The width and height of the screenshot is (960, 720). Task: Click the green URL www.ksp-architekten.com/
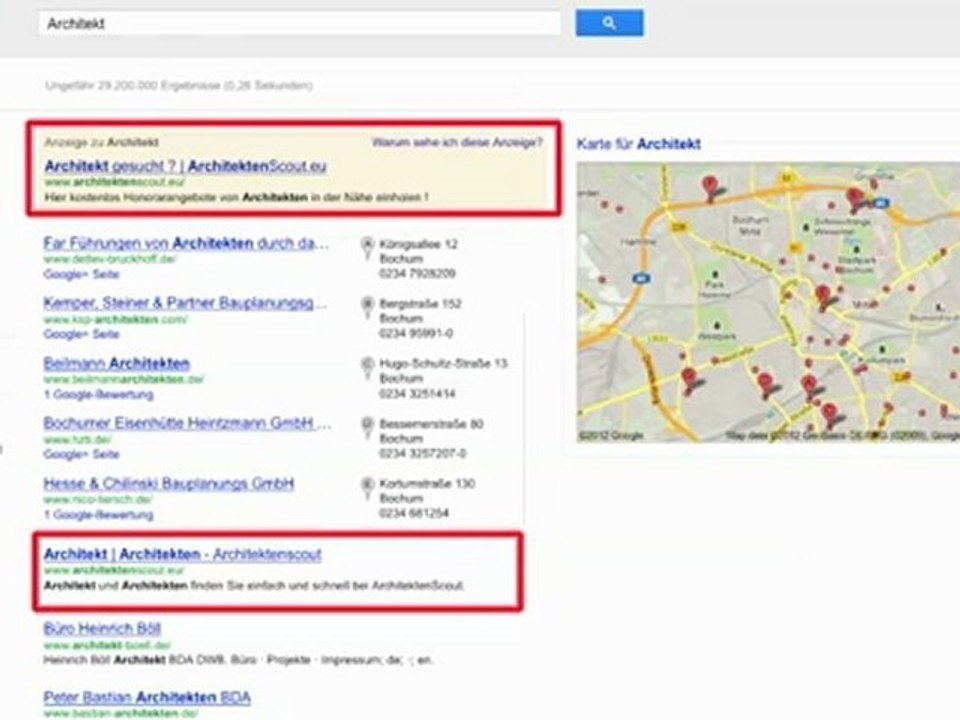tap(115, 320)
